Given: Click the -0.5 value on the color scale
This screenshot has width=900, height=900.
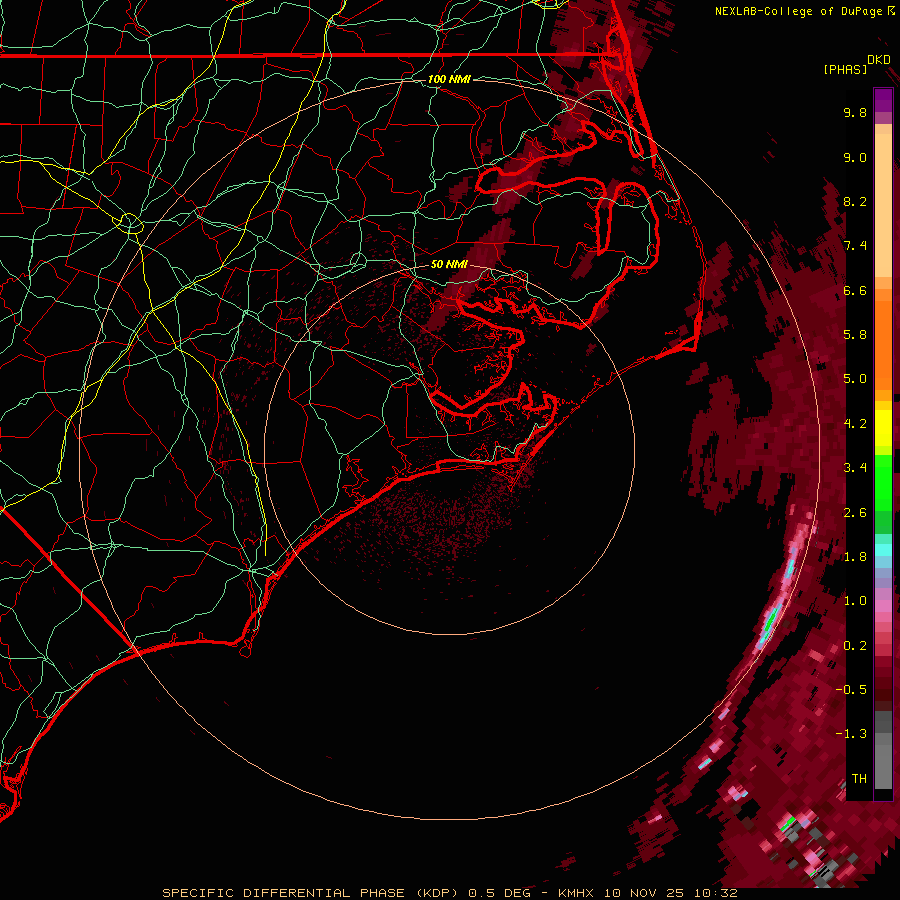Looking at the screenshot, I should click(x=852, y=690).
